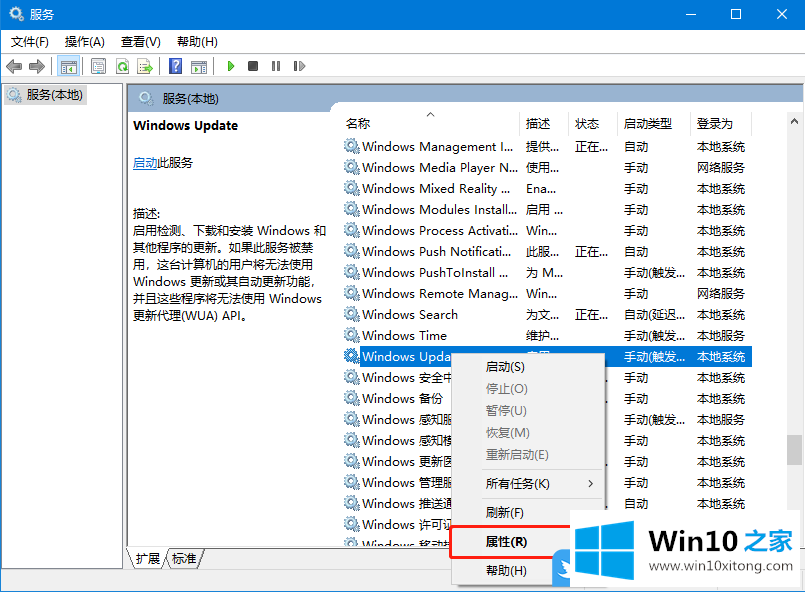Viewport: 805px width, 592px height.
Task: Click gear icon of Windows Remote Management row
Action: click(352, 294)
